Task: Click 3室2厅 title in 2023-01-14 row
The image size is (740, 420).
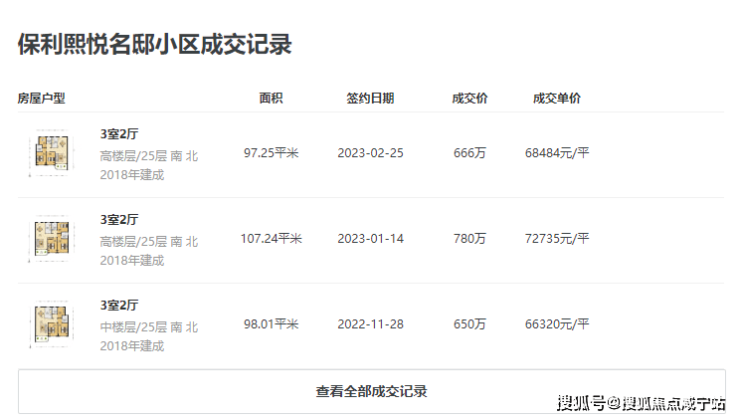Action: [x=119, y=219]
